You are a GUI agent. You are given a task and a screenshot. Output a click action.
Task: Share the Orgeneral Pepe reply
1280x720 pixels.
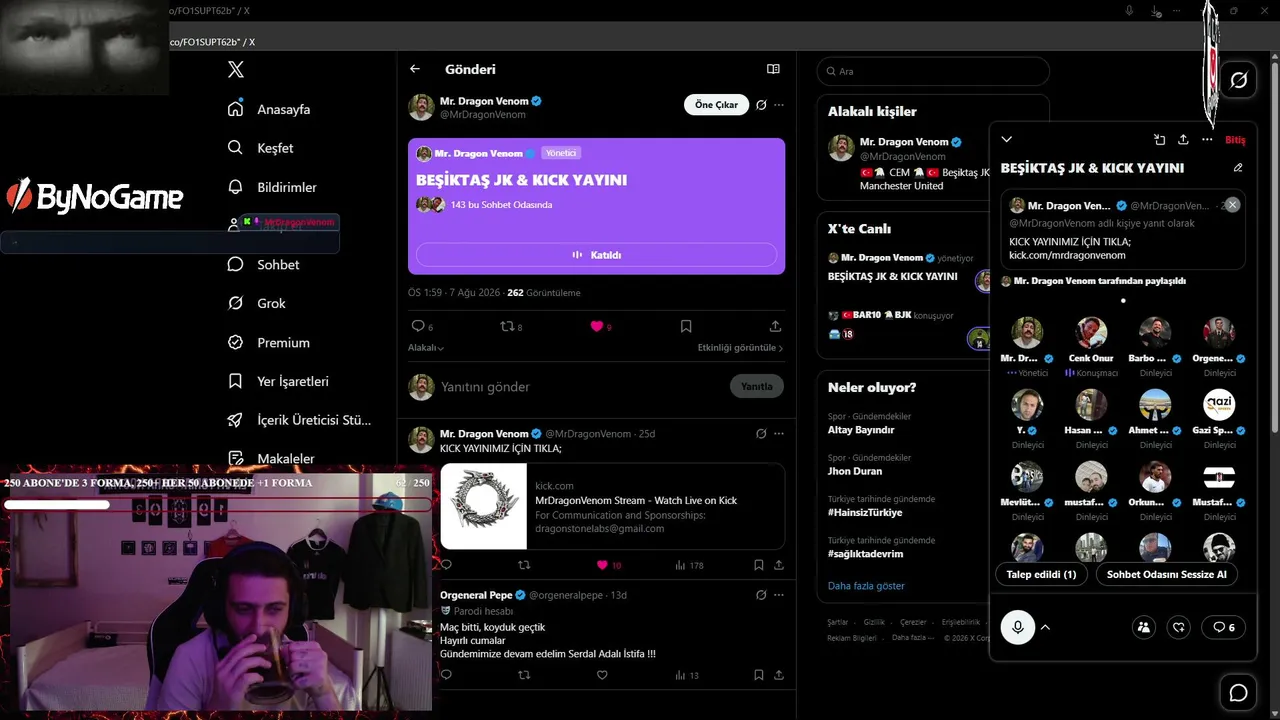[779, 675]
